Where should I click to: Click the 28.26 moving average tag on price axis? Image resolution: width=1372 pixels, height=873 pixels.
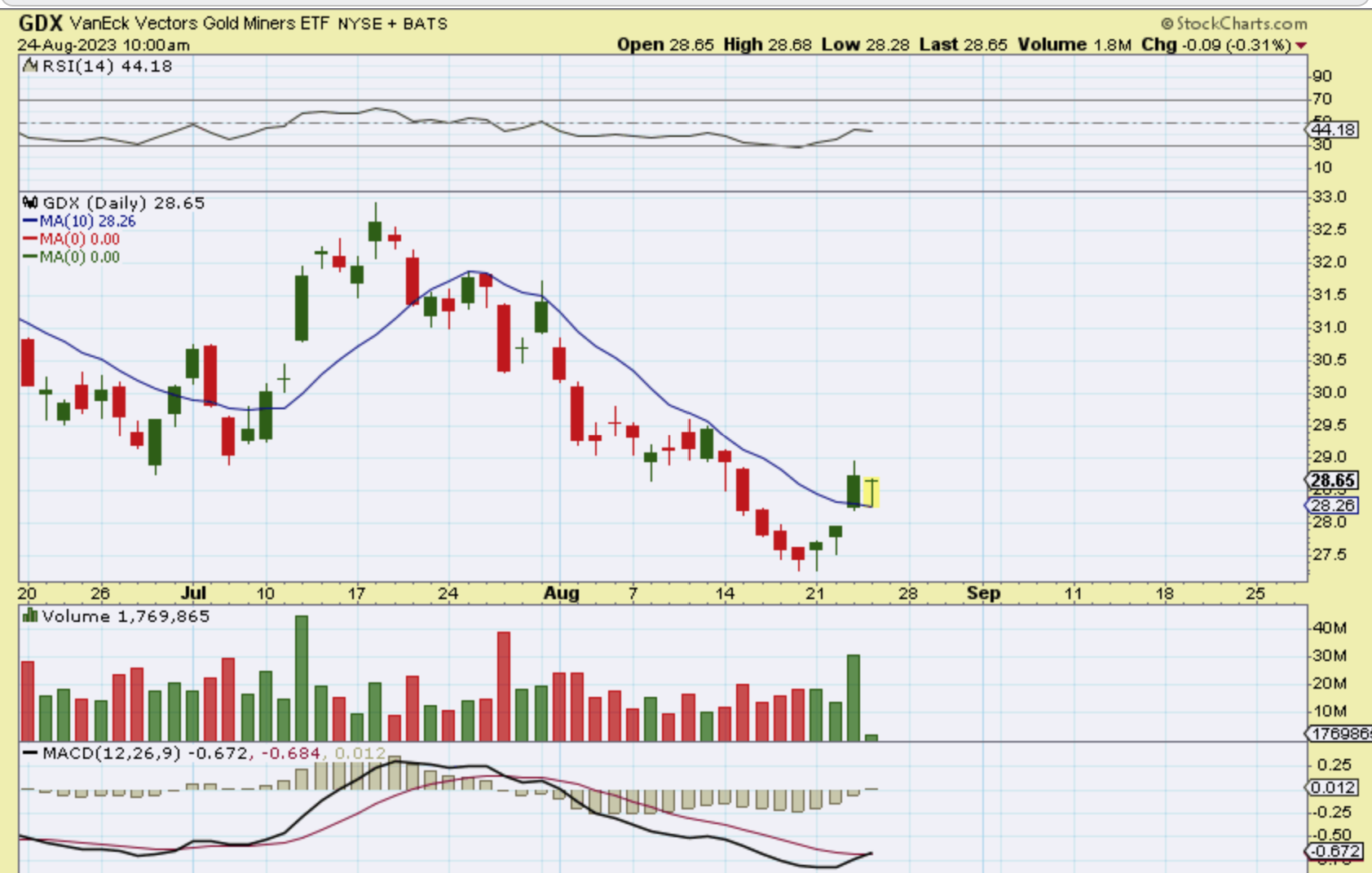(1333, 505)
